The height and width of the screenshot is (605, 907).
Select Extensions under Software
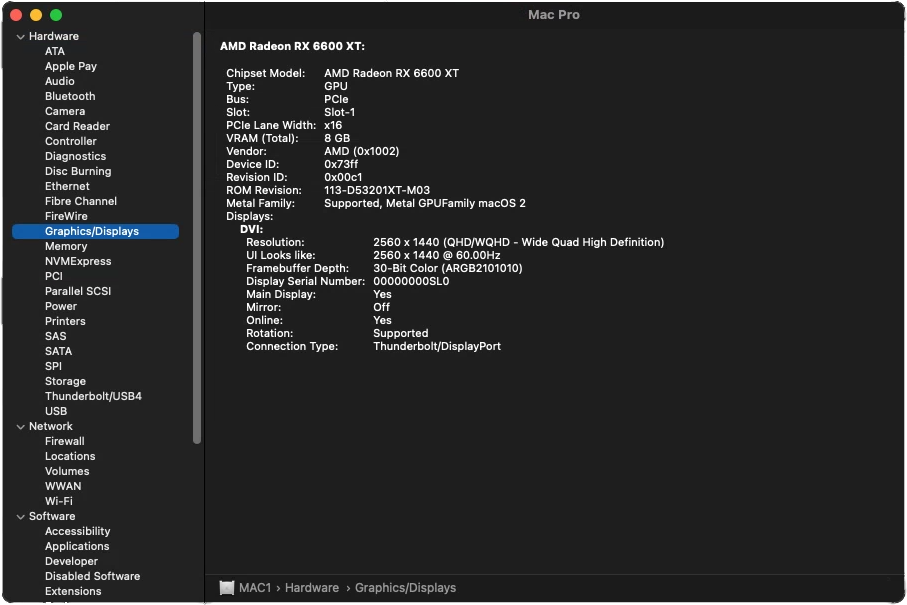tap(73, 592)
